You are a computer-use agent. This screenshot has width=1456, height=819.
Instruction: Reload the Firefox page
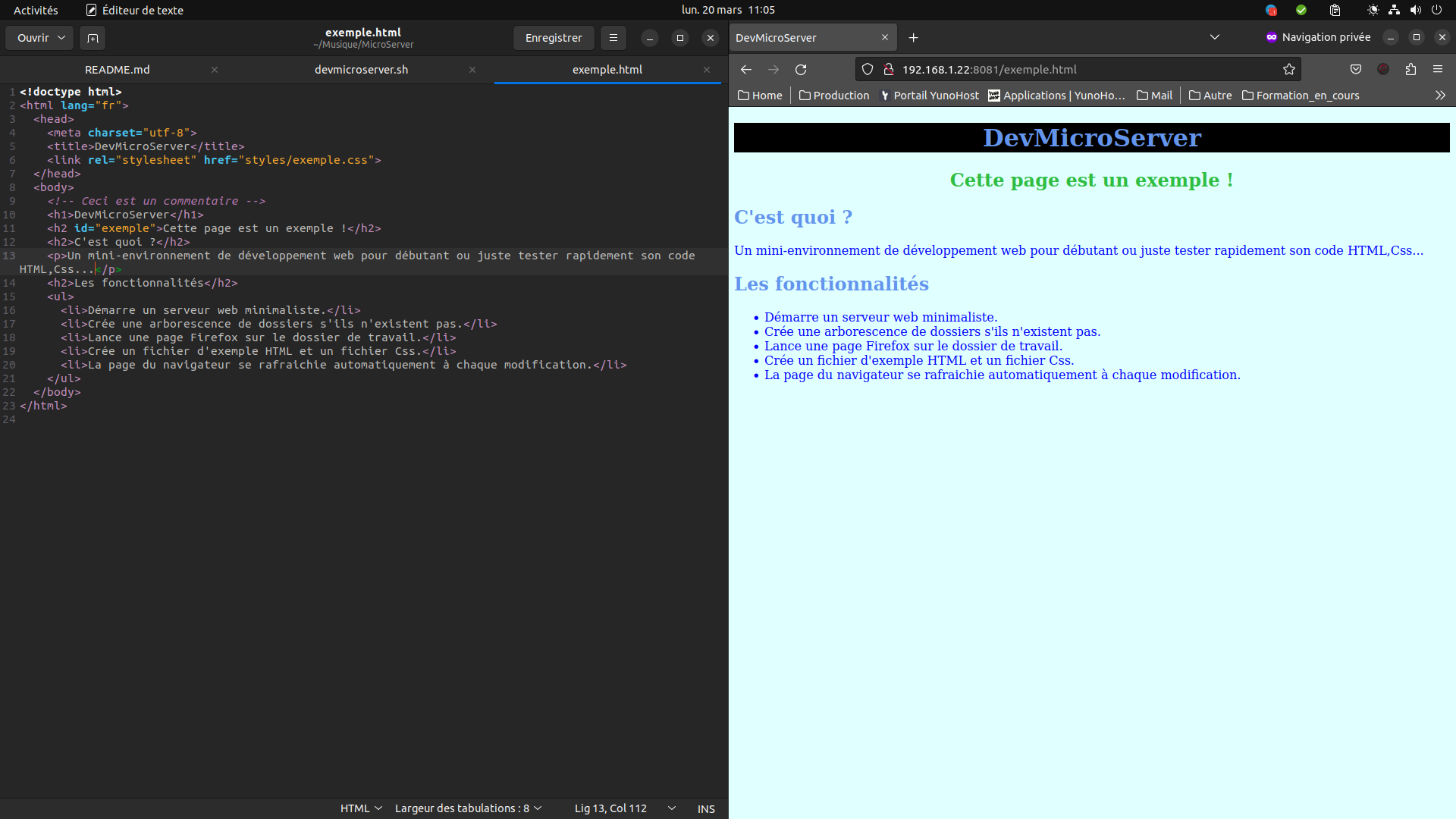(801, 70)
